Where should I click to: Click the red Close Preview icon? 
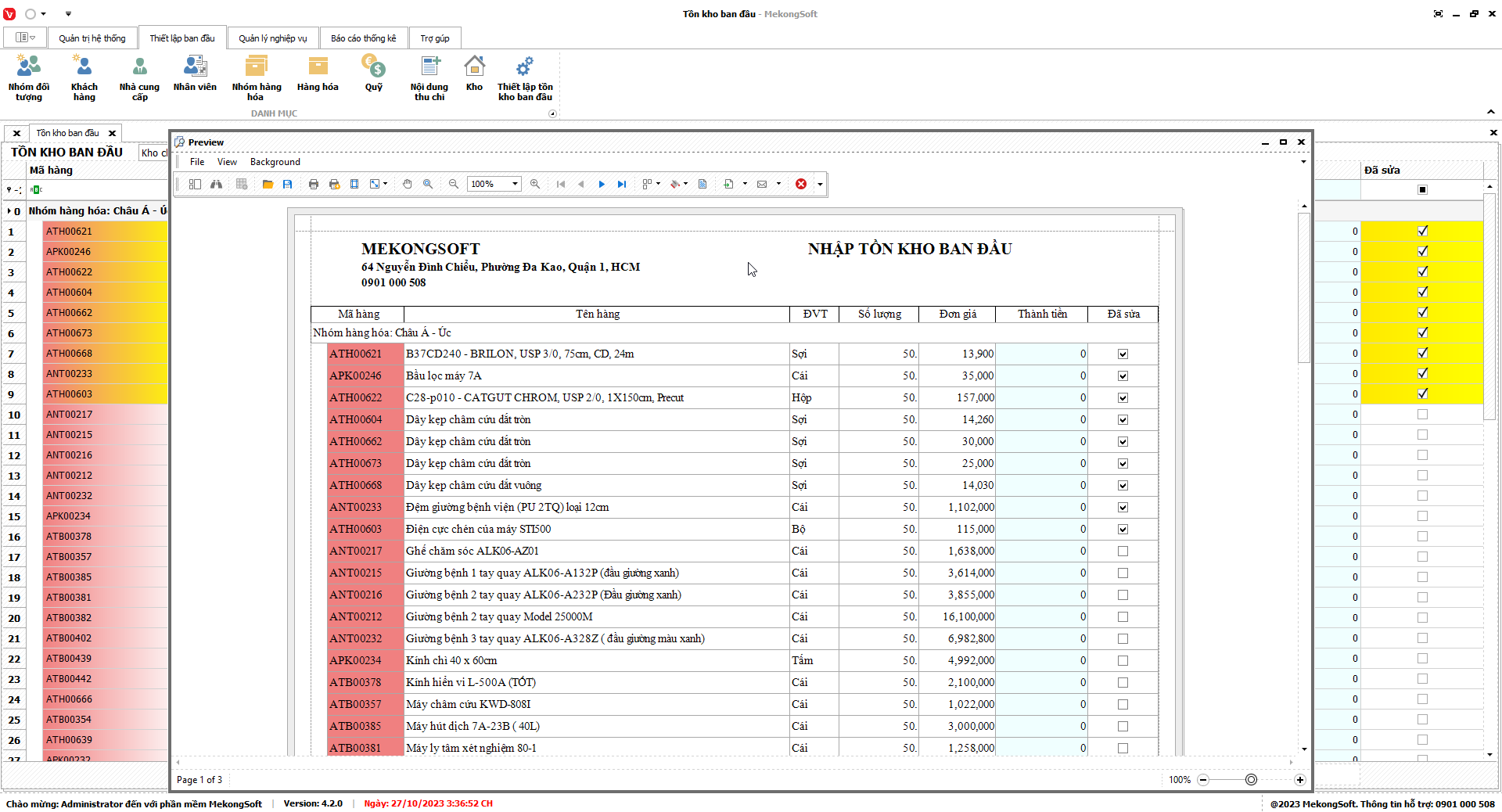click(x=801, y=184)
